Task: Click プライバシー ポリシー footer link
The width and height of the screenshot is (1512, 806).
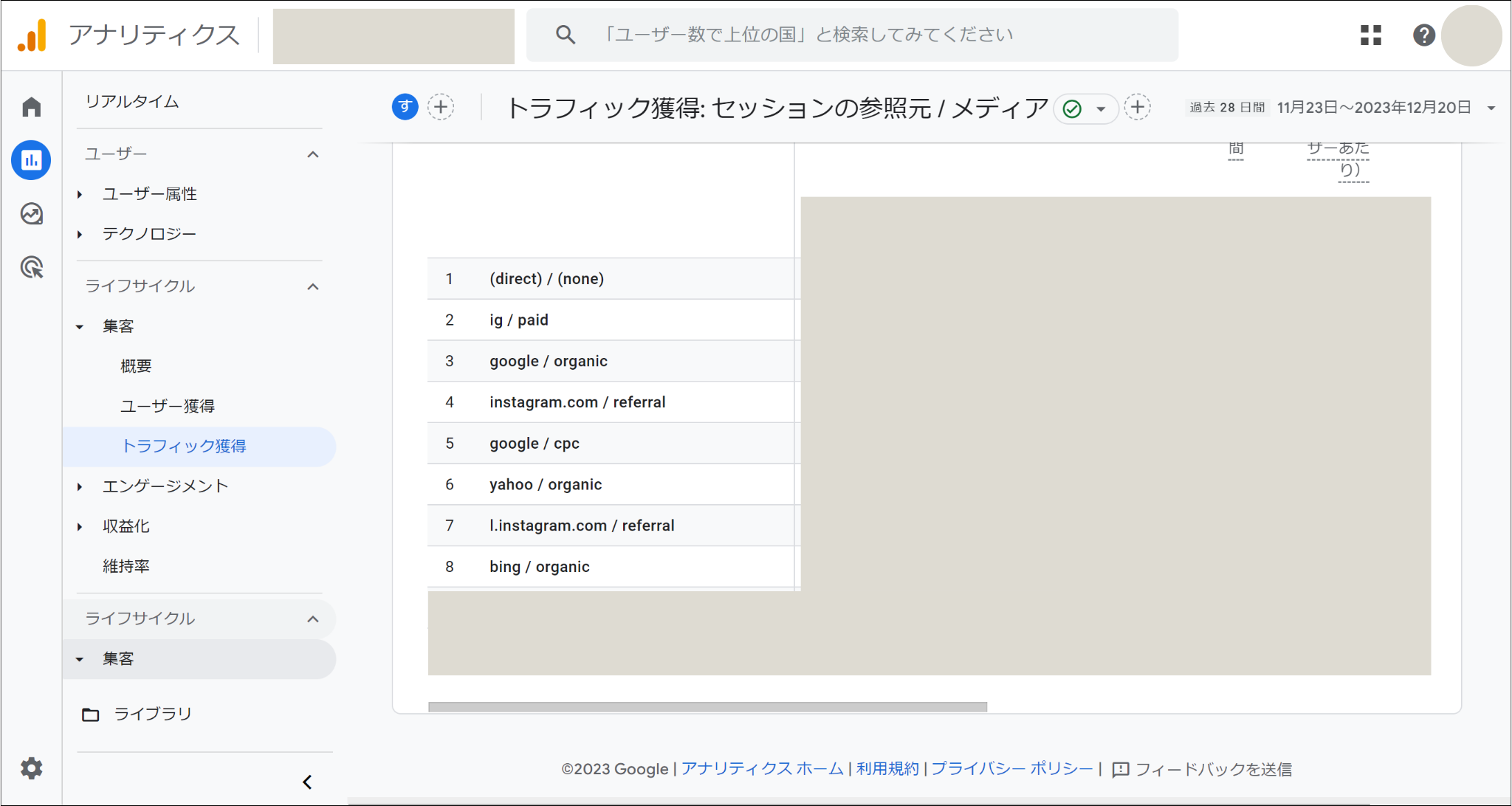Action: point(1011,768)
